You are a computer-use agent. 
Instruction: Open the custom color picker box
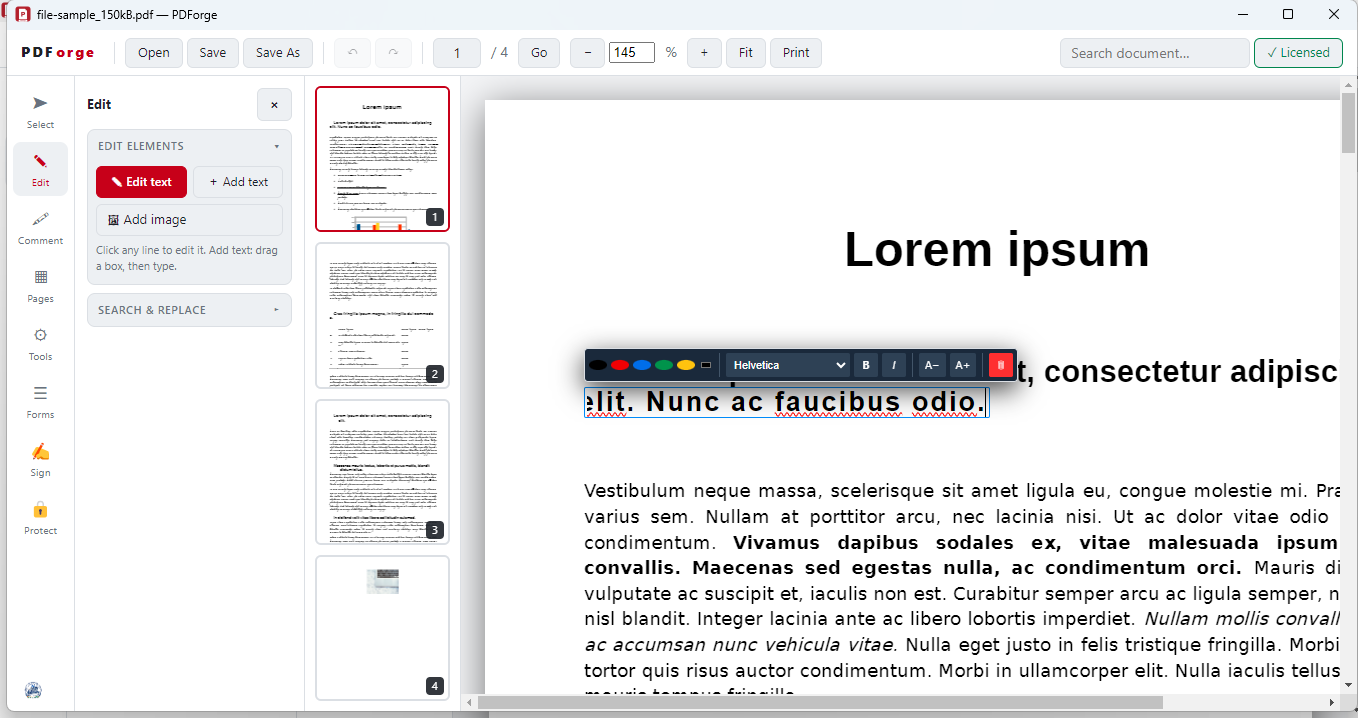coord(706,365)
